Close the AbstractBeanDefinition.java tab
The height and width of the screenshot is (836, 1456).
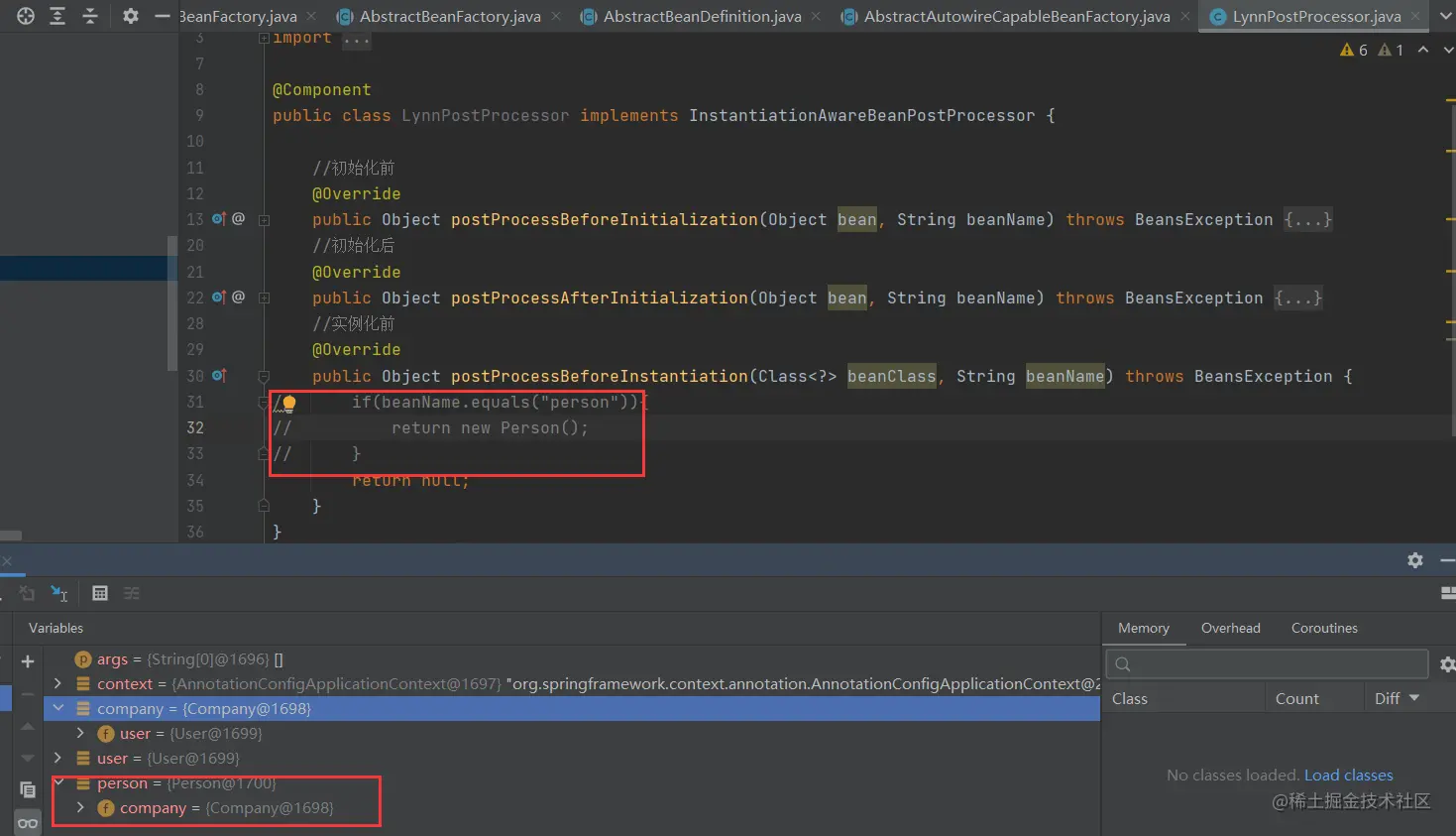coord(816,16)
